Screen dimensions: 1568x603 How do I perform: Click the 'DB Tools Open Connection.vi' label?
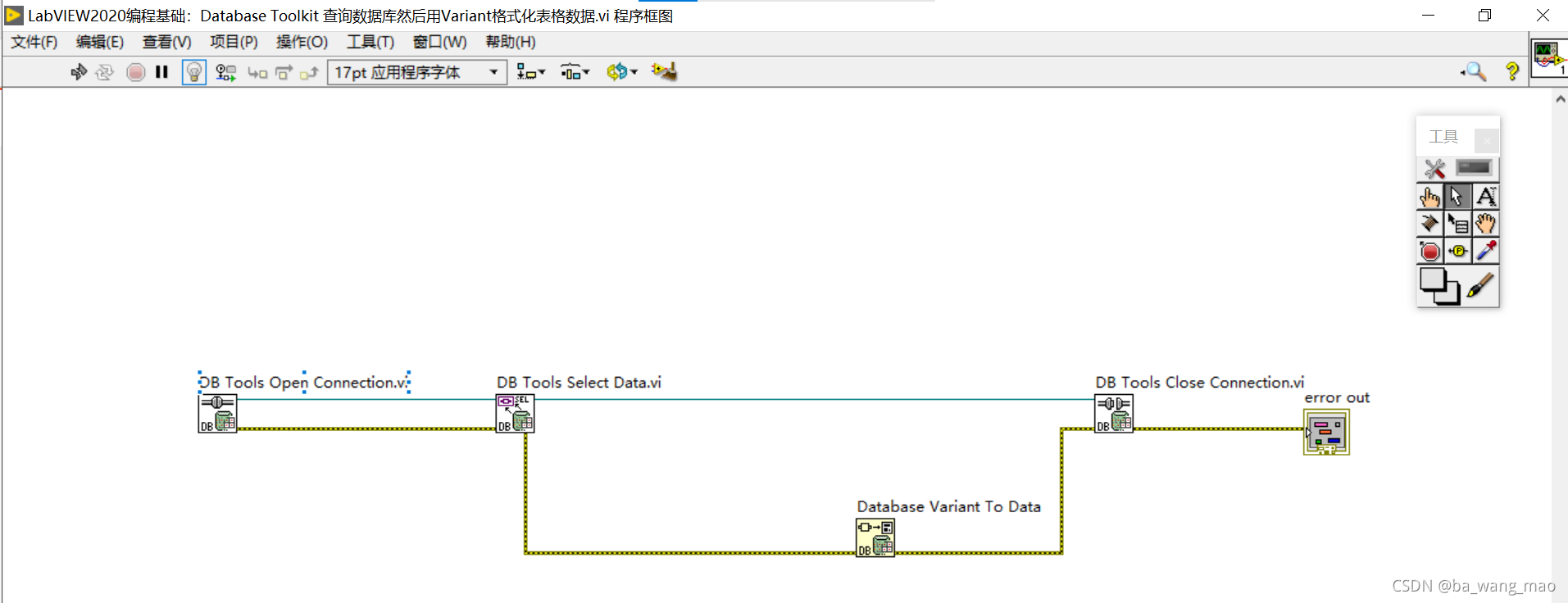pos(303,383)
